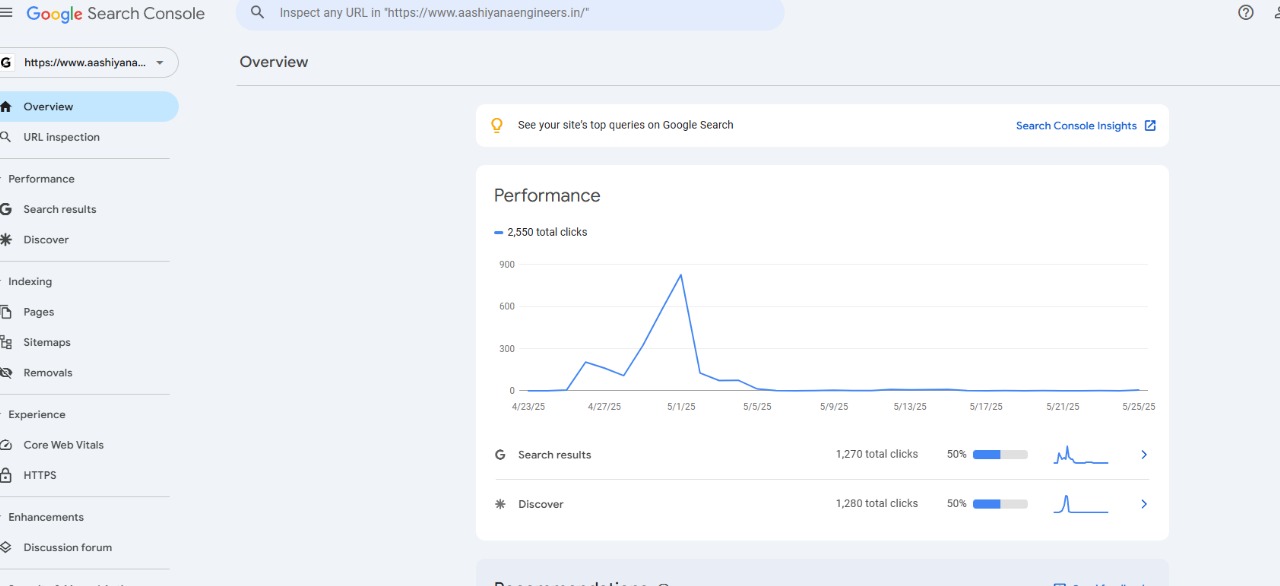Open Discover report via its chevron
Viewport: 1280px width, 586px height.
(1144, 504)
